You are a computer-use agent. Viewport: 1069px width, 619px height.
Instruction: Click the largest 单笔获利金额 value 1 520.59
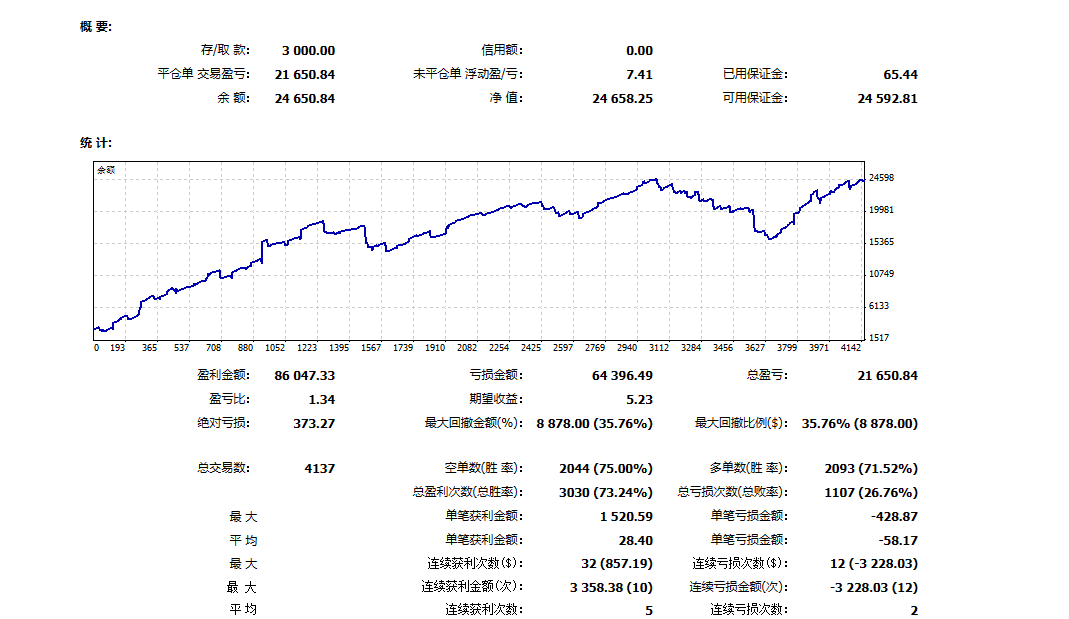tap(626, 516)
